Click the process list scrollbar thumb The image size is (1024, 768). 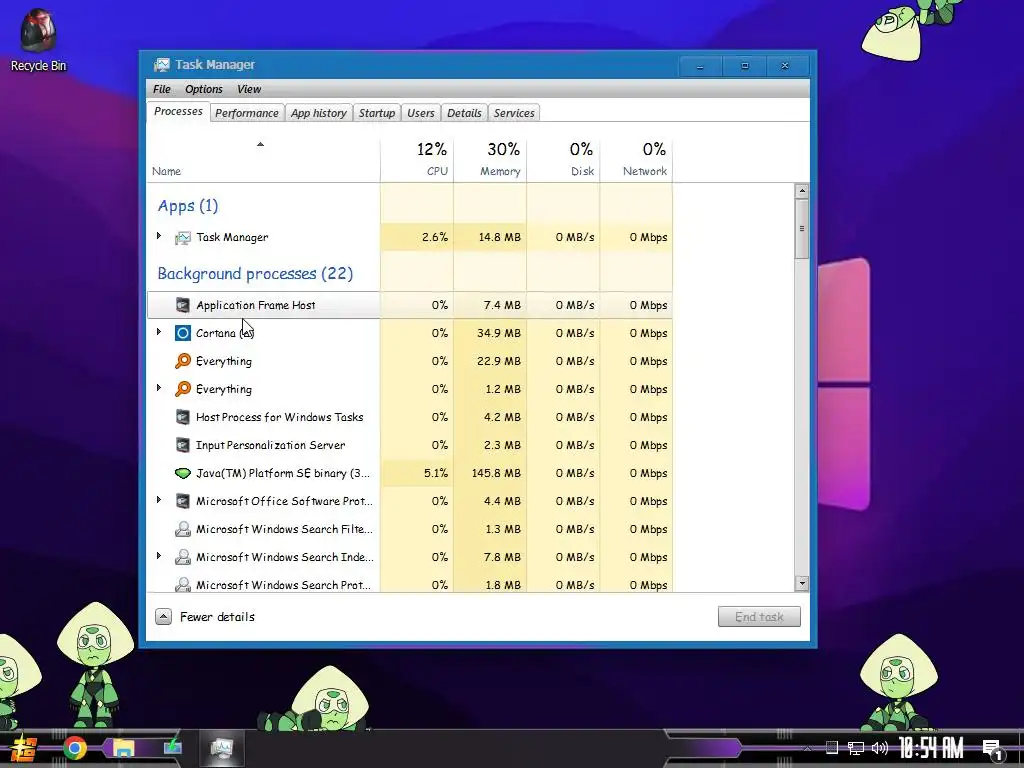802,229
